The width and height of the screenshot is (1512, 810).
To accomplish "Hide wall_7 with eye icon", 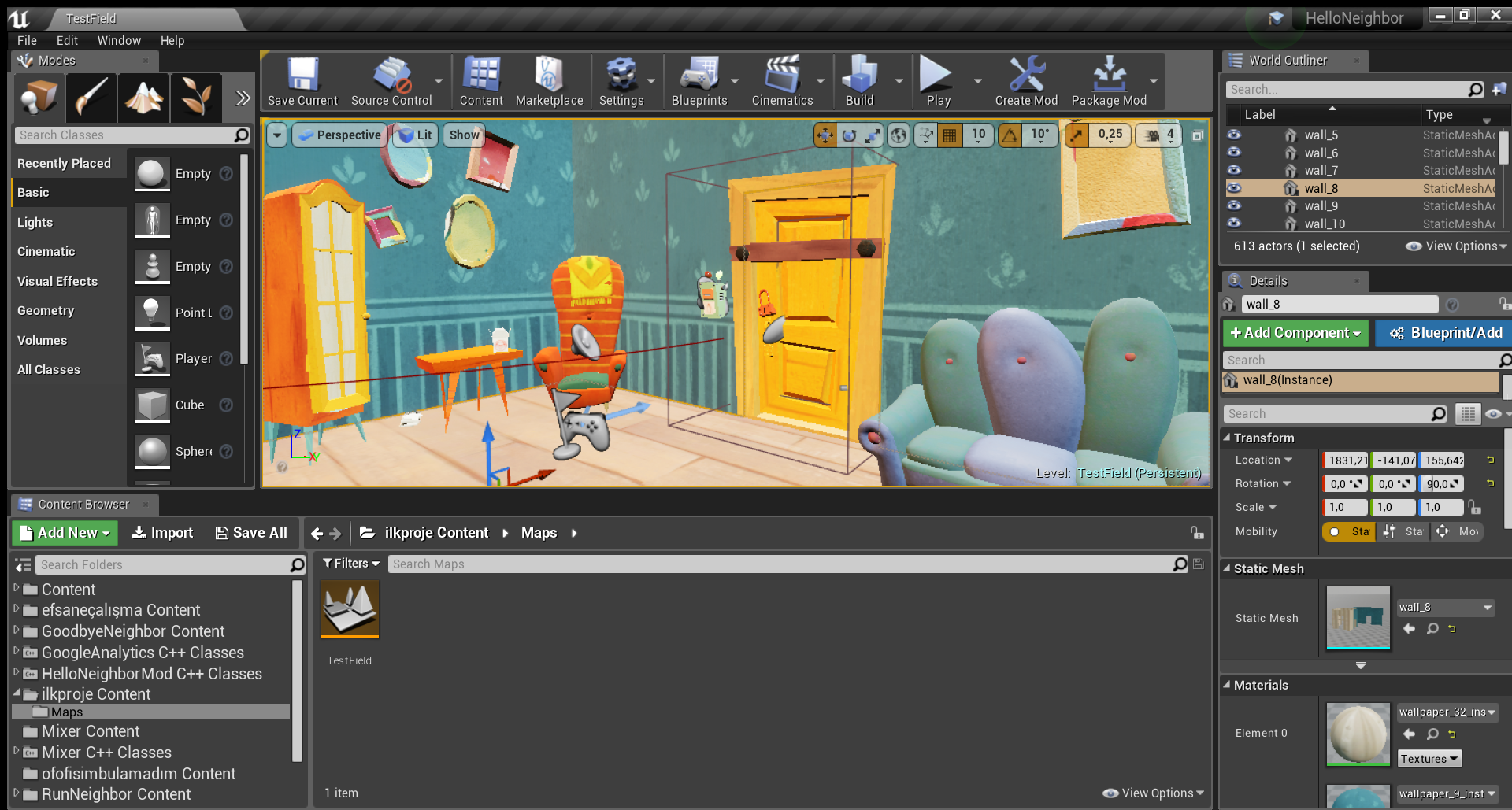I will tap(1234, 170).
